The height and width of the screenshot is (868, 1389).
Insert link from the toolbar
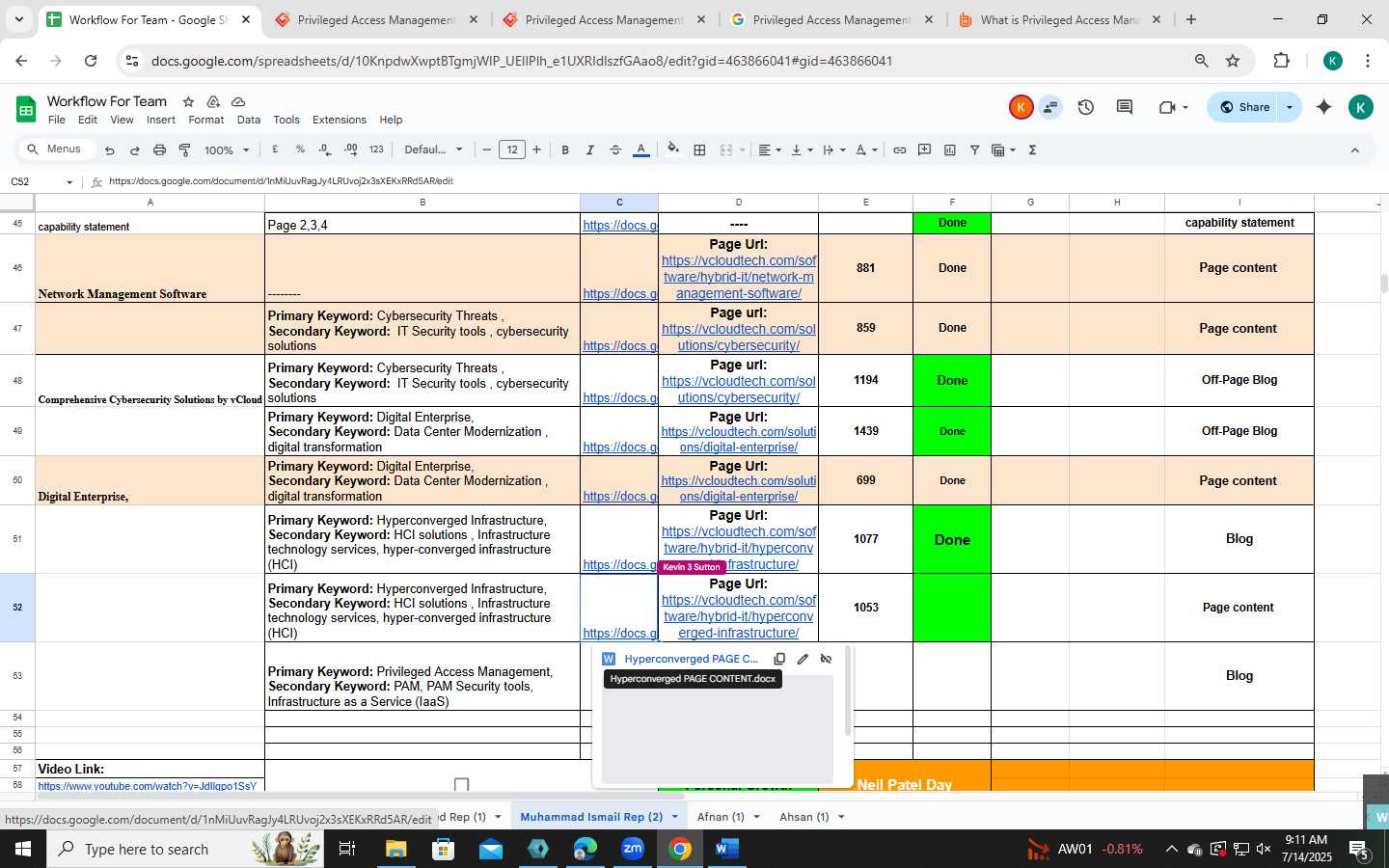[x=900, y=149]
